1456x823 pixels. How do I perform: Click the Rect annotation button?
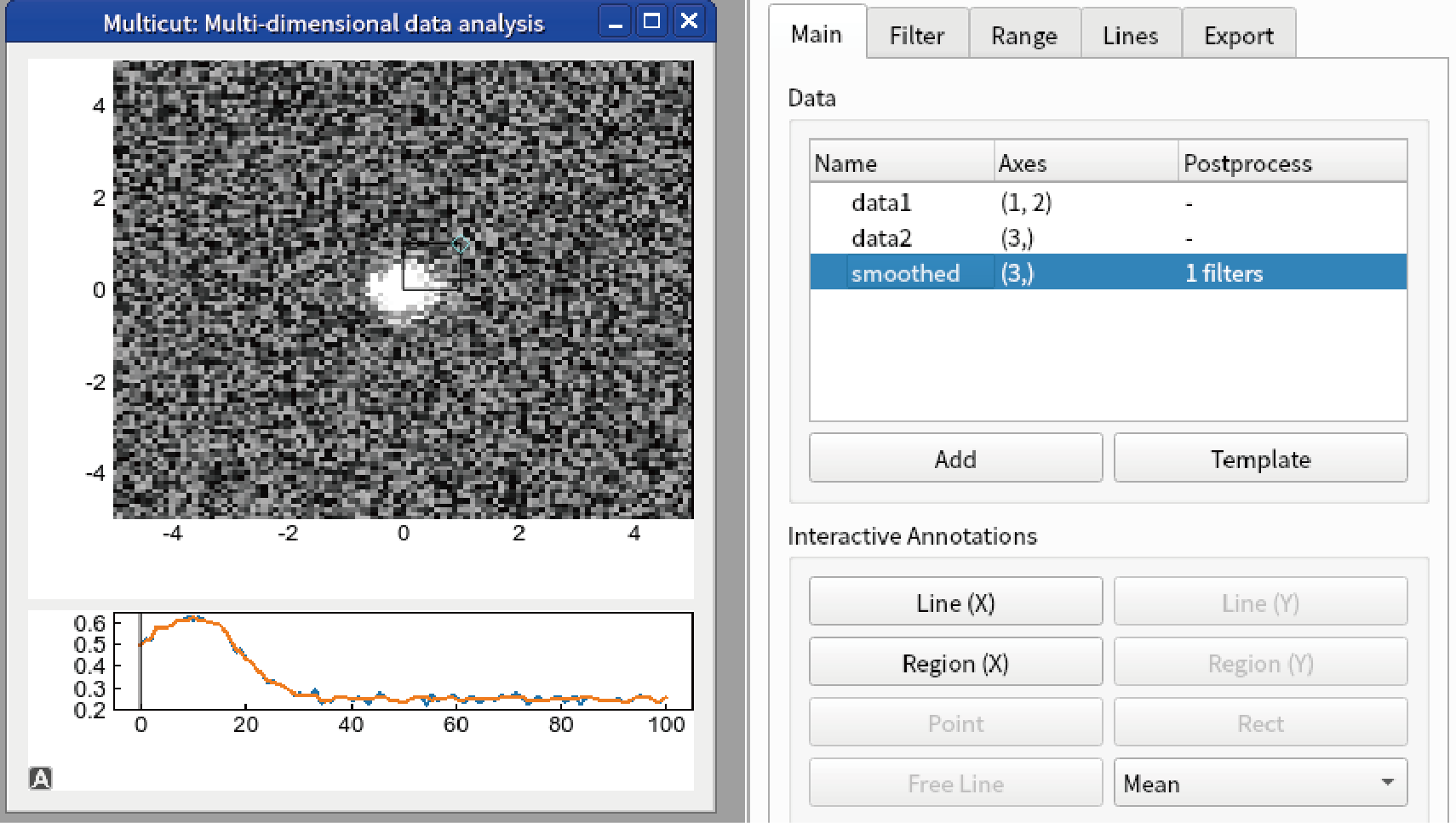pyautogui.click(x=1260, y=723)
